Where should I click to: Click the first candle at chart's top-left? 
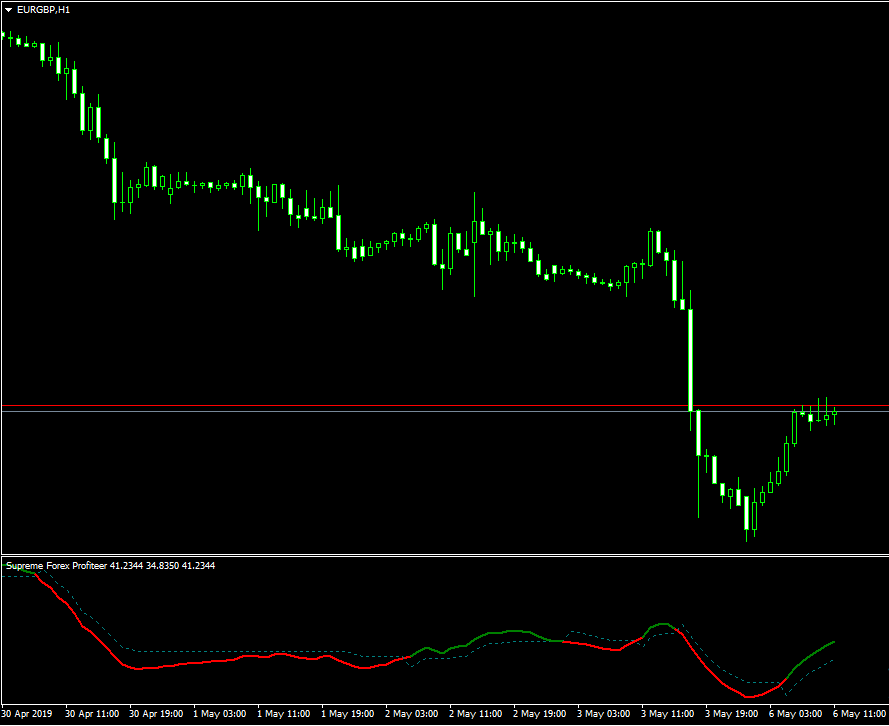[3, 36]
